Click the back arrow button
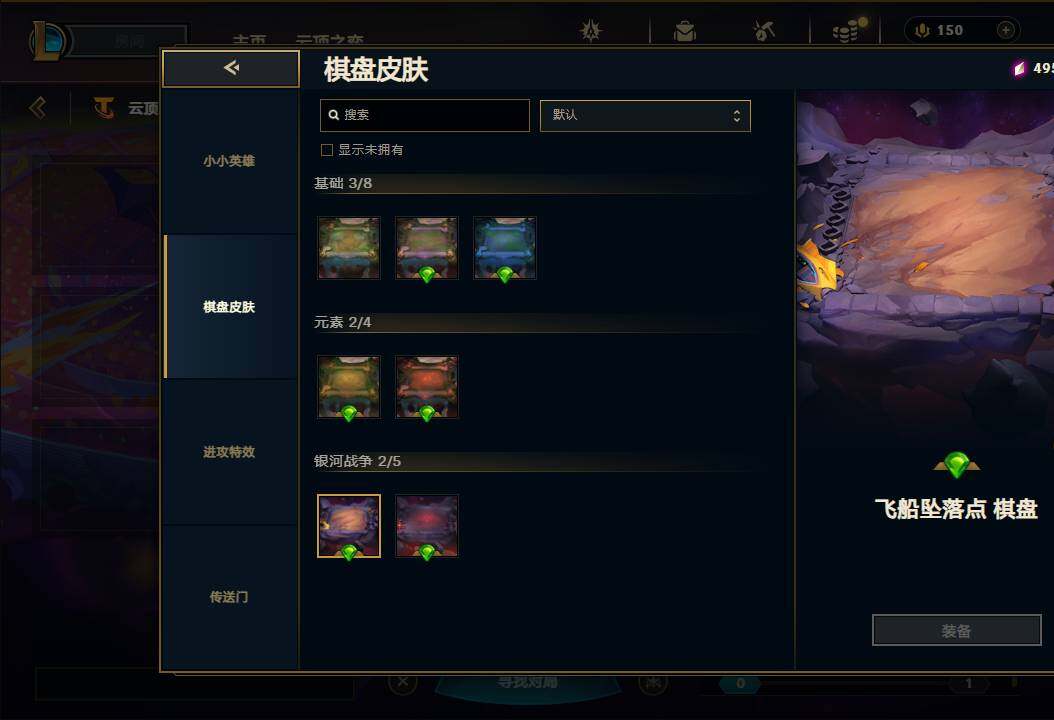 tap(231, 68)
